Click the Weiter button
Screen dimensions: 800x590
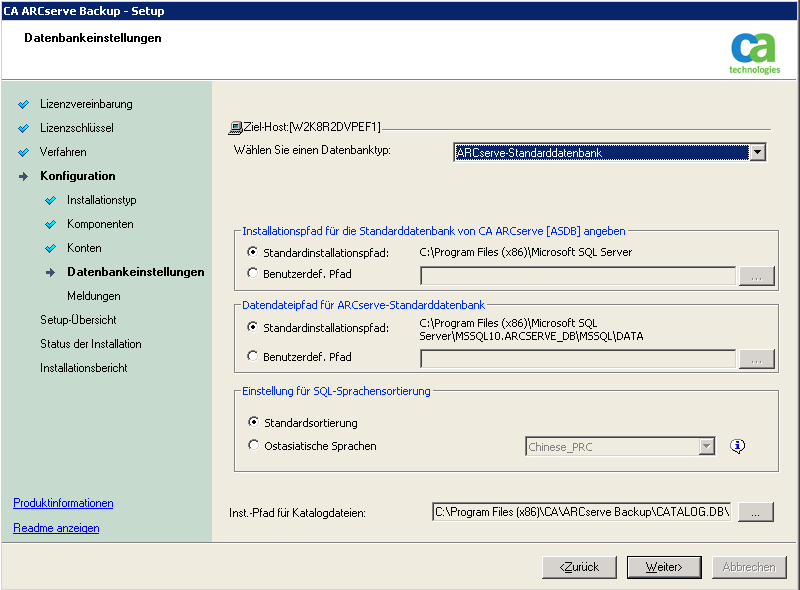tap(664, 567)
